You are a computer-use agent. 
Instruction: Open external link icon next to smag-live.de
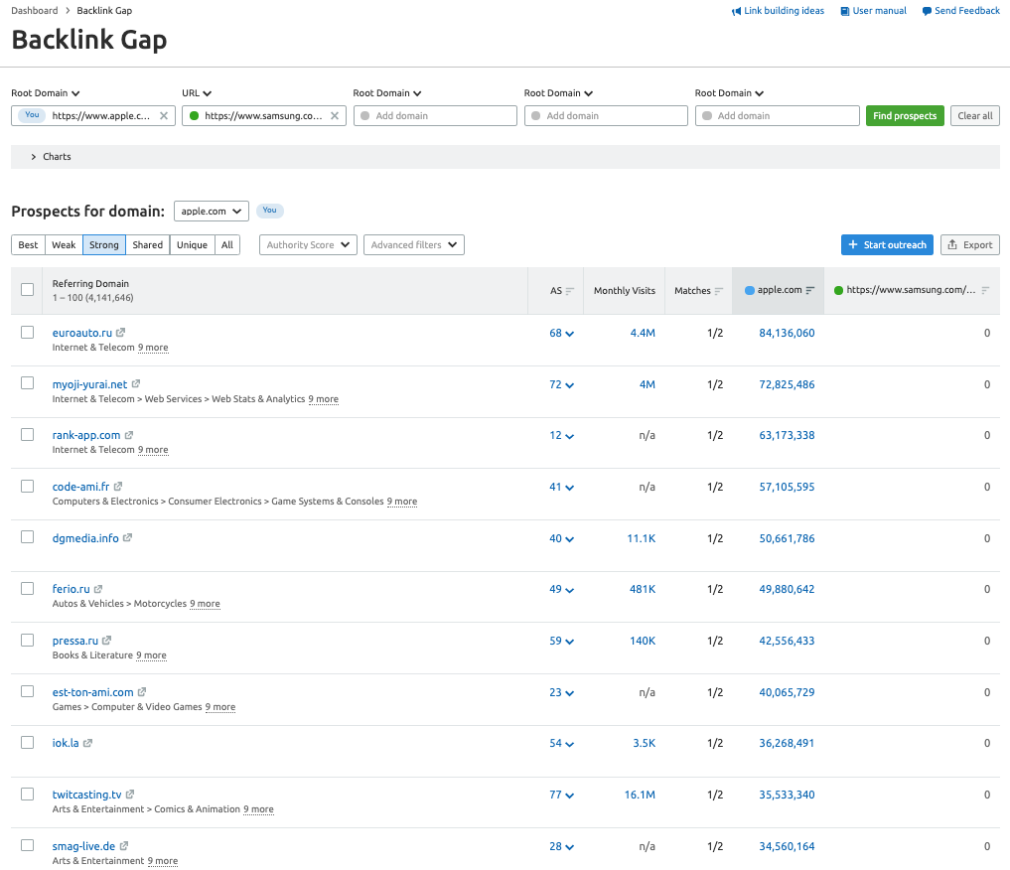(x=124, y=846)
